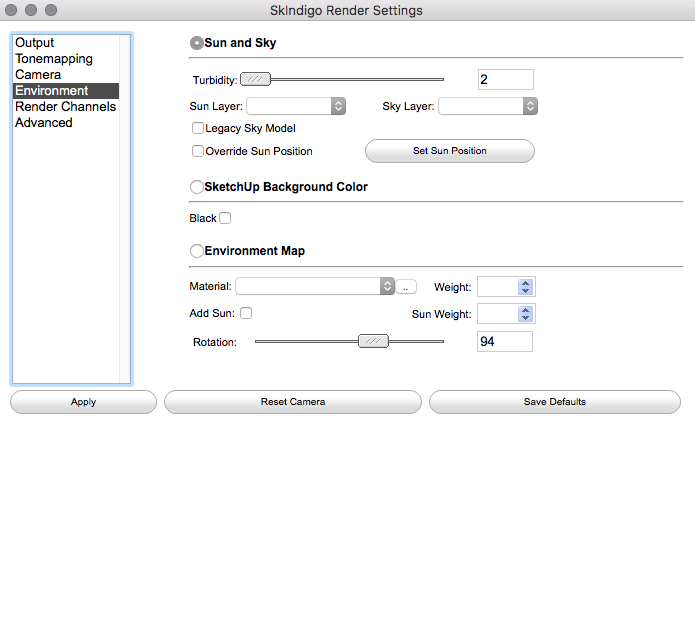Open the Output settings section
Screen dimensions: 695x619
[x=35, y=43]
